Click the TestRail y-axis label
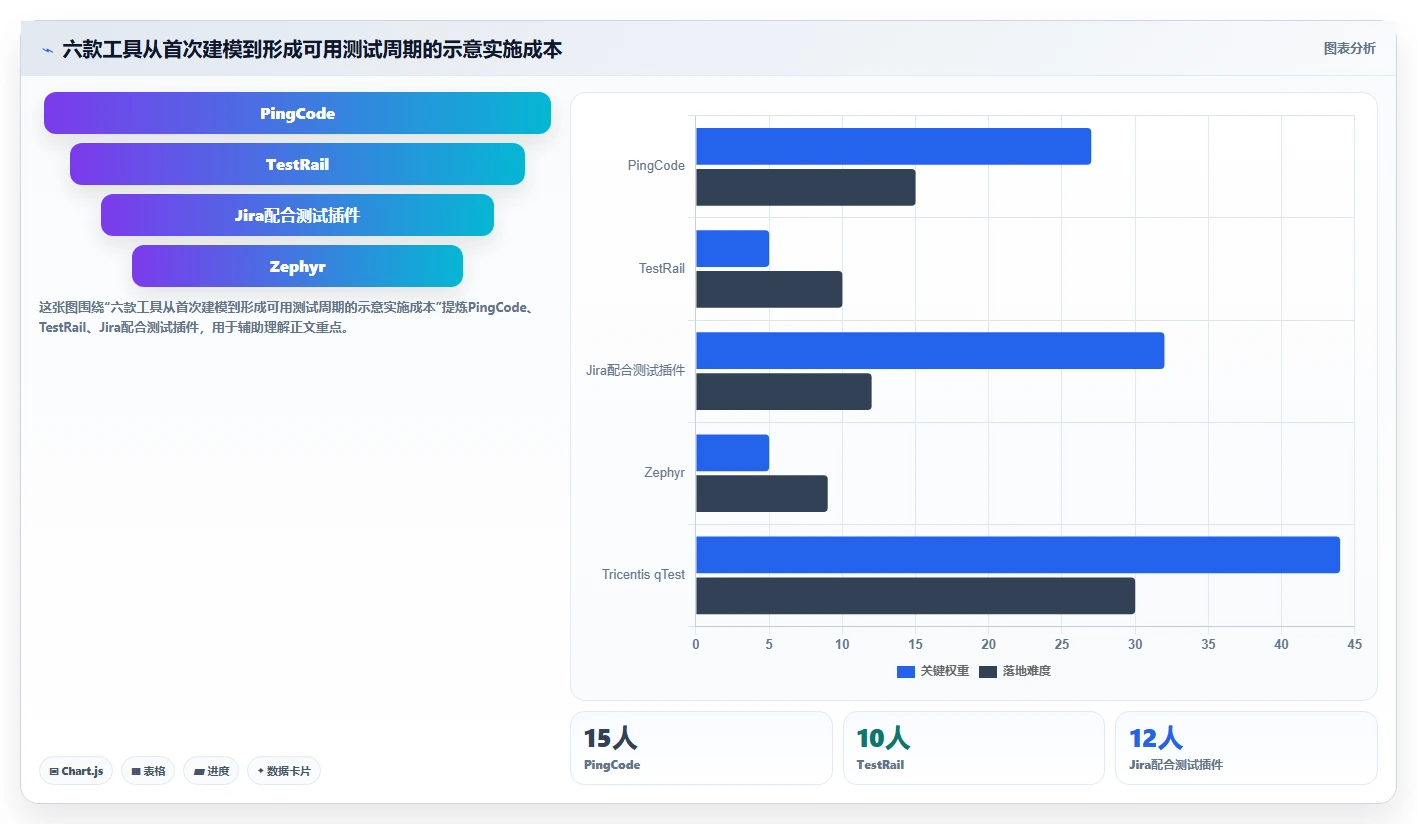 (x=662, y=268)
